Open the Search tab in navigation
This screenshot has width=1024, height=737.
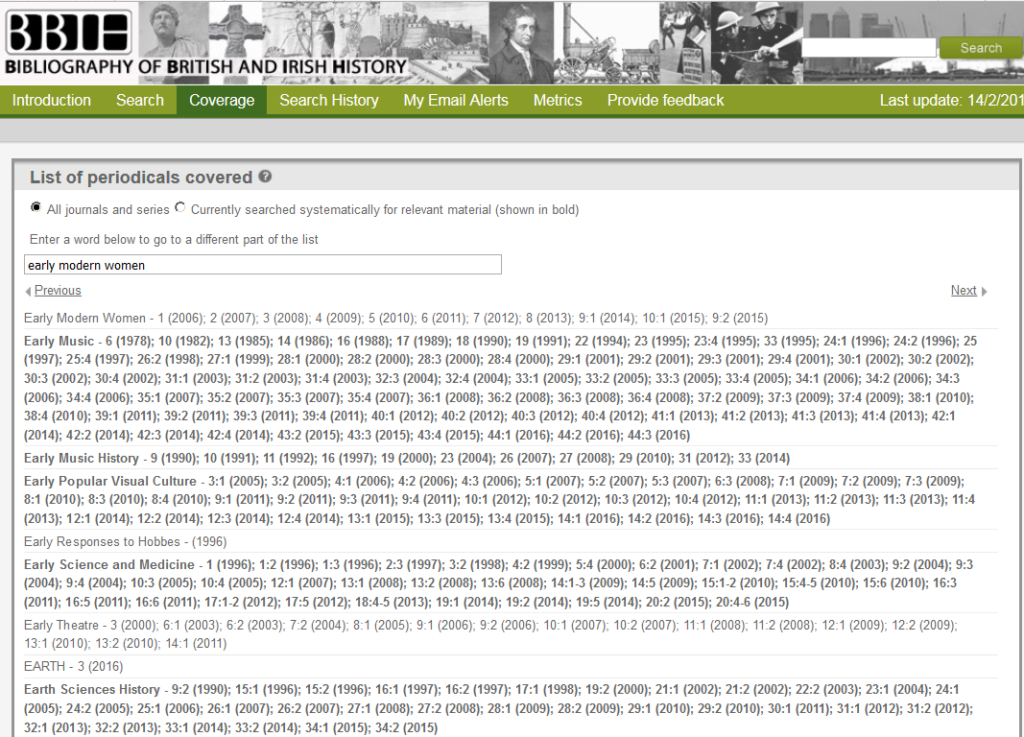pos(139,100)
